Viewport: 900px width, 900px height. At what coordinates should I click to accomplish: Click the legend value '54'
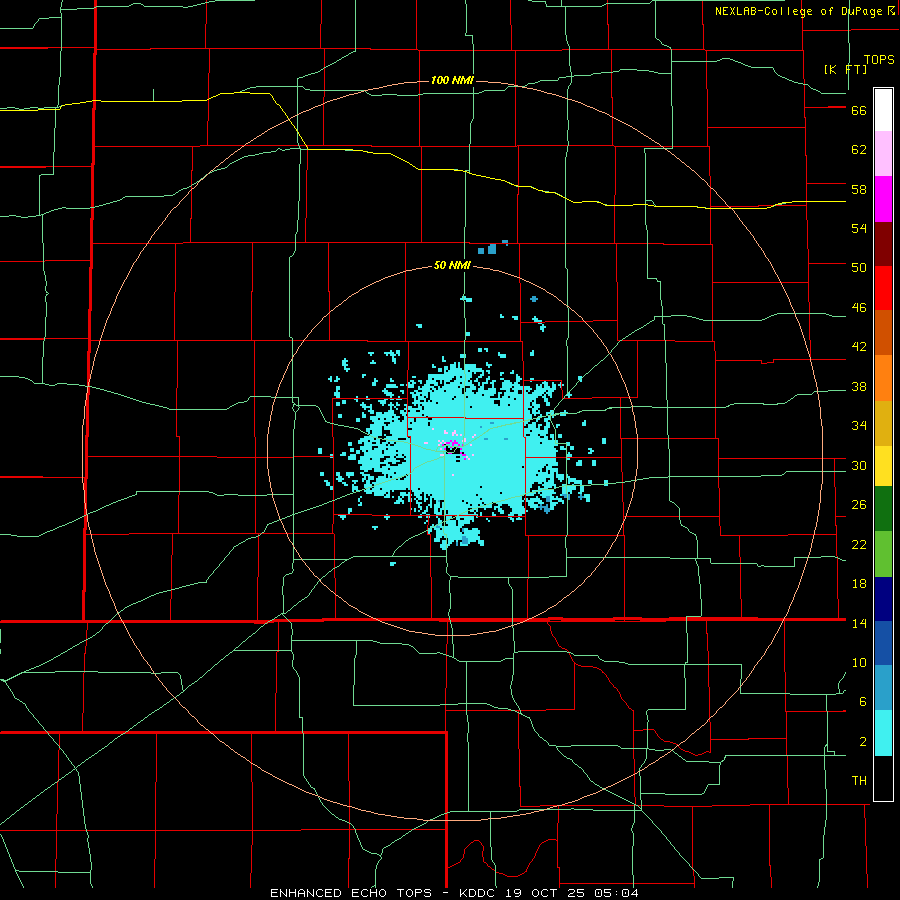(859, 228)
